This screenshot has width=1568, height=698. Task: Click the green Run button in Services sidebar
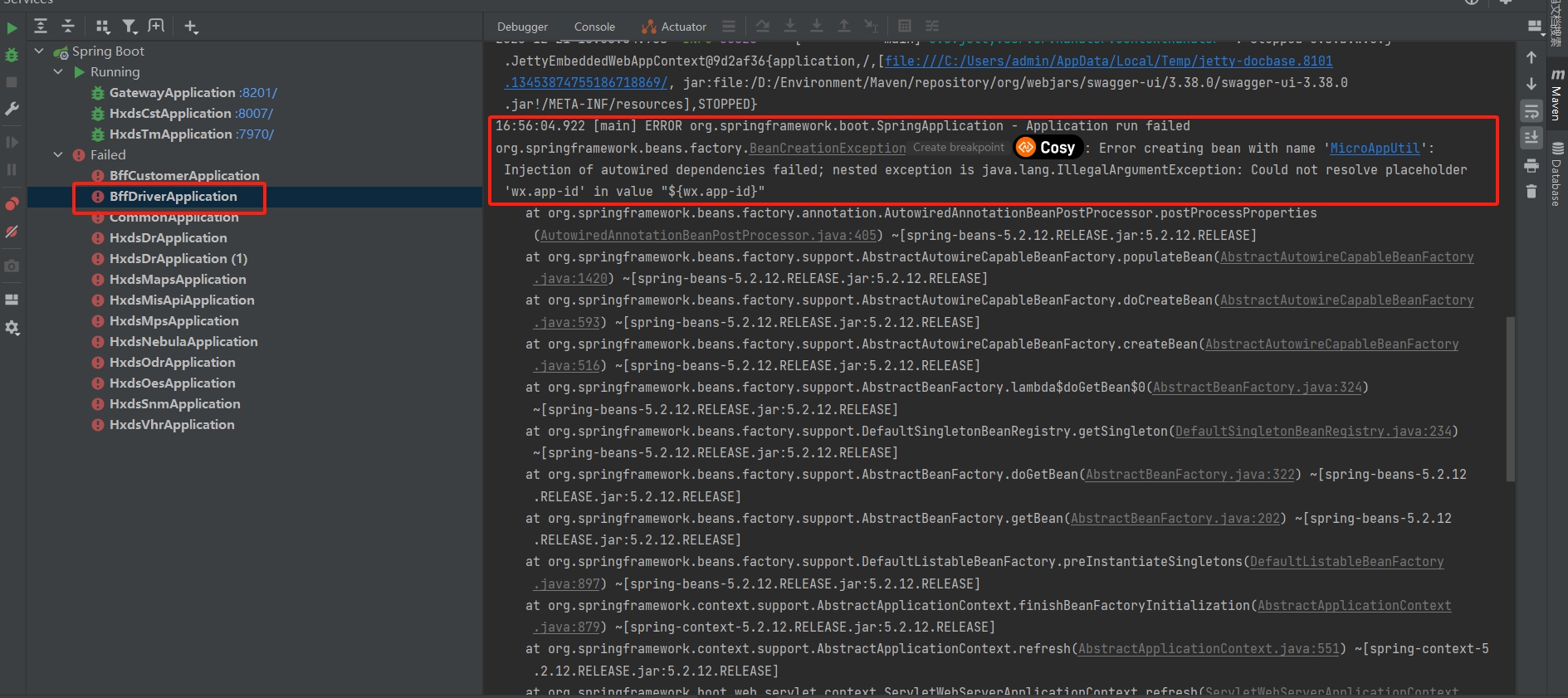point(12,28)
